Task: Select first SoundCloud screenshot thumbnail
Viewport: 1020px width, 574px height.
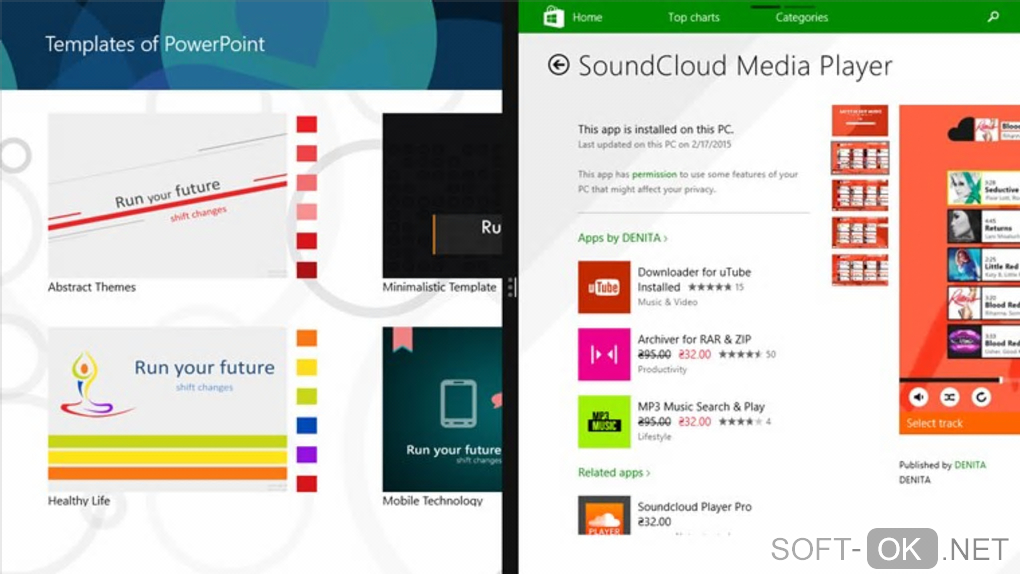Action: click(x=859, y=120)
